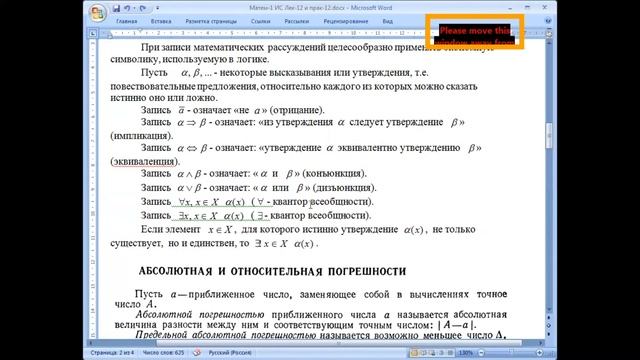
Task: Click the text 'существует, но и единствен, то'
Action: pyautogui.click(x=180, y=243)
